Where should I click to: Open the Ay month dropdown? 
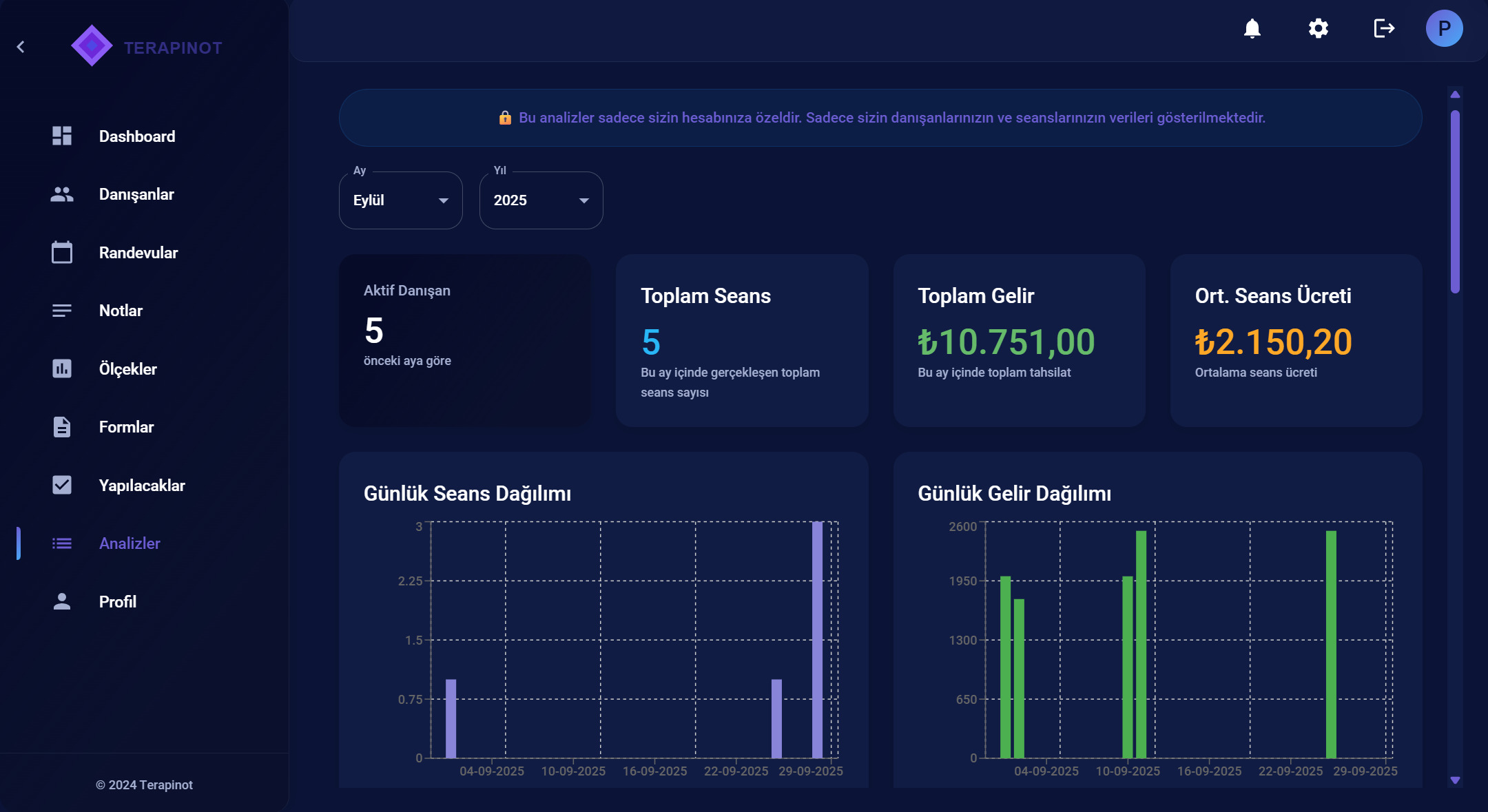click(x=400, y=200)
